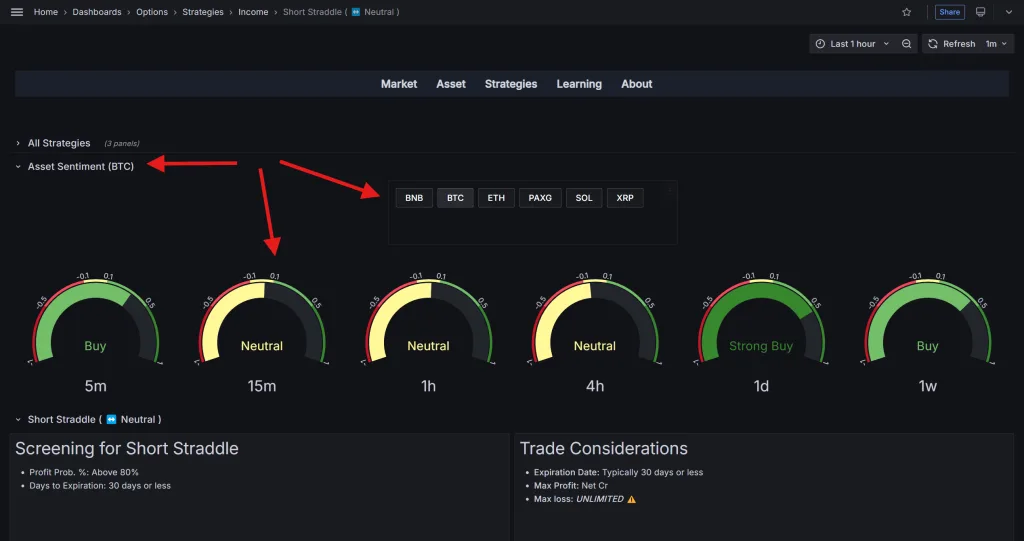Click the 4h Neutral sentiment gauge

[x=595, y=320]
